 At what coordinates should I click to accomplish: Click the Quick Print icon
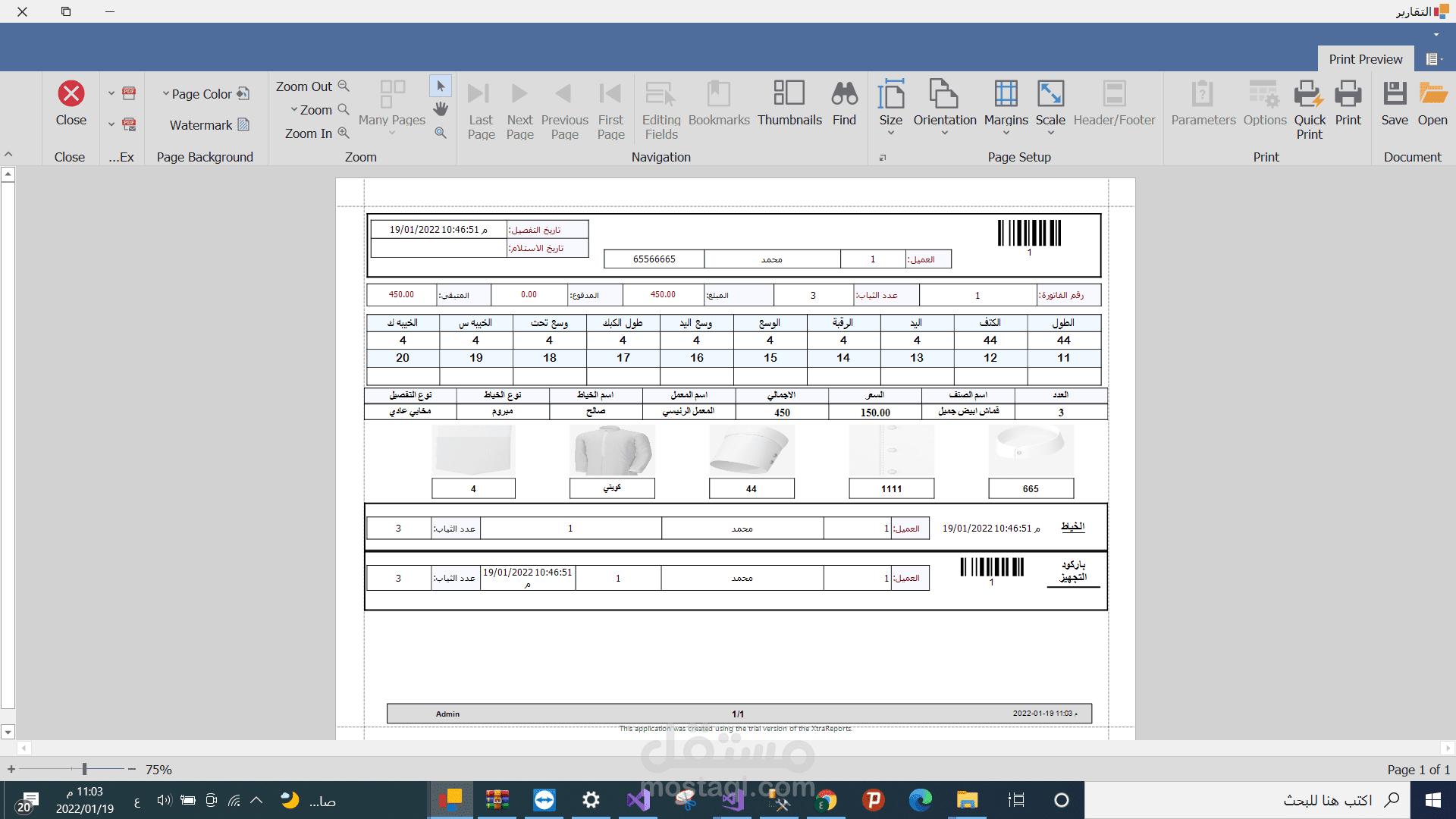point(1309,95)
